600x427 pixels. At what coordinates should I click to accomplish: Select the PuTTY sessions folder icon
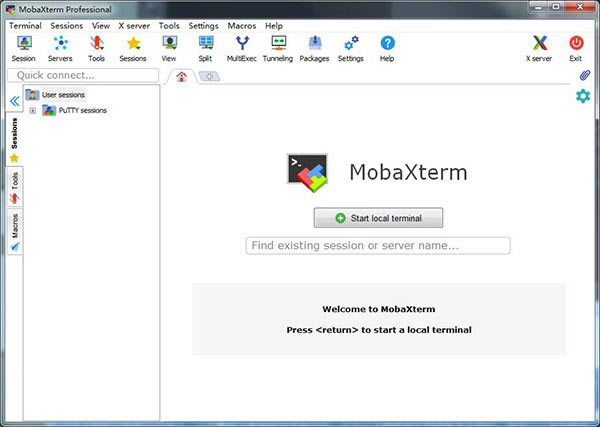click(49, 111)
